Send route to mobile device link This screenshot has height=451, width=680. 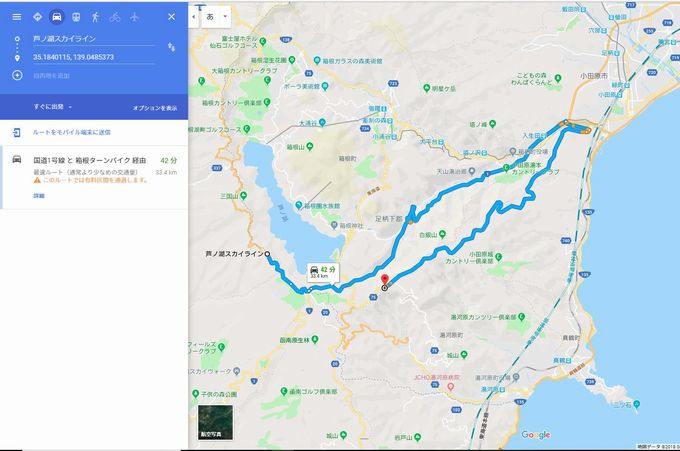(72, 132)
